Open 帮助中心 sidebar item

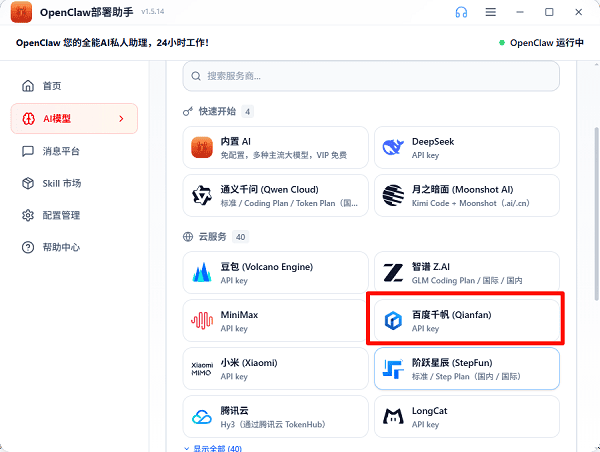point(74,247)
